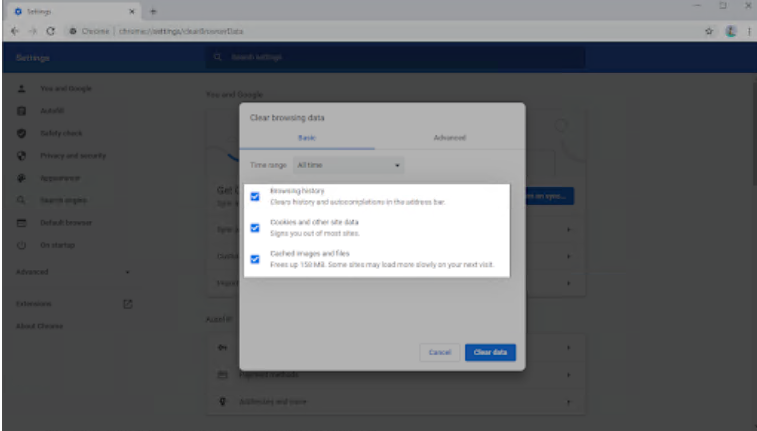Viewport: 757px width, 431px height.
Task: Reload the page with the refresh icon
Action: [49, 31]
